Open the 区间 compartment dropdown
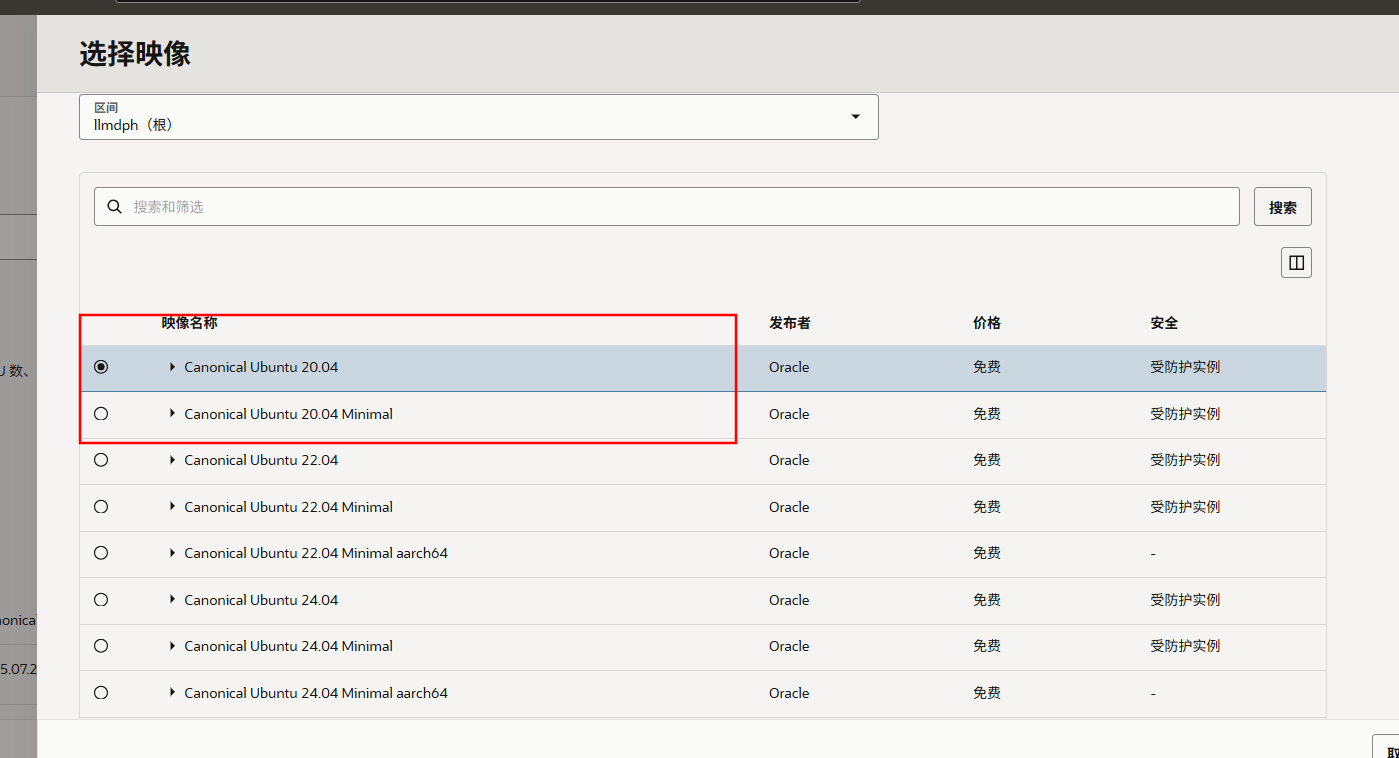Viewport: 1399px width, 758px height. tap(479, 117)
